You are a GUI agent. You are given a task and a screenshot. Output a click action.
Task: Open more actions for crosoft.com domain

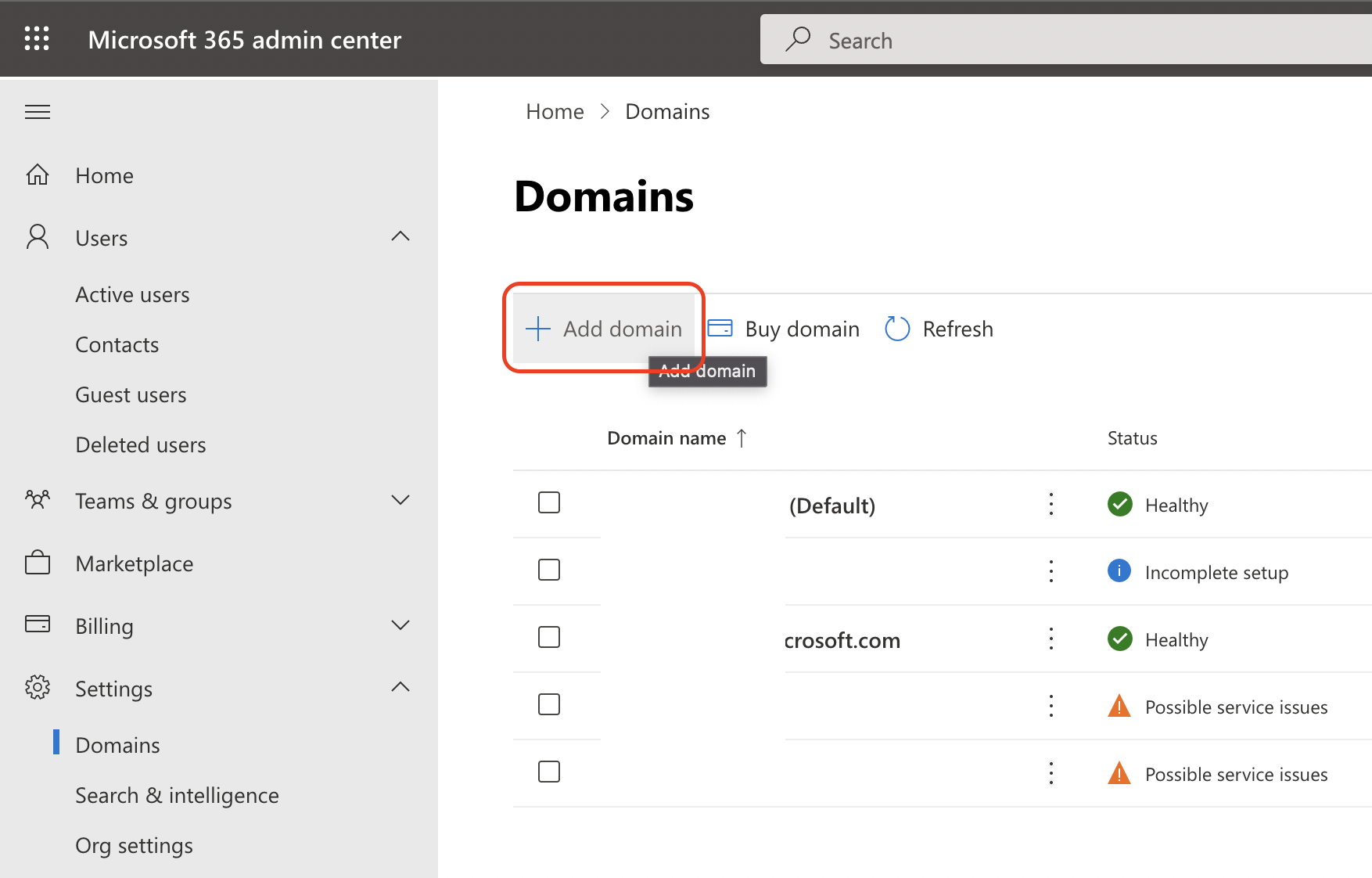[x=1051, y=639]
